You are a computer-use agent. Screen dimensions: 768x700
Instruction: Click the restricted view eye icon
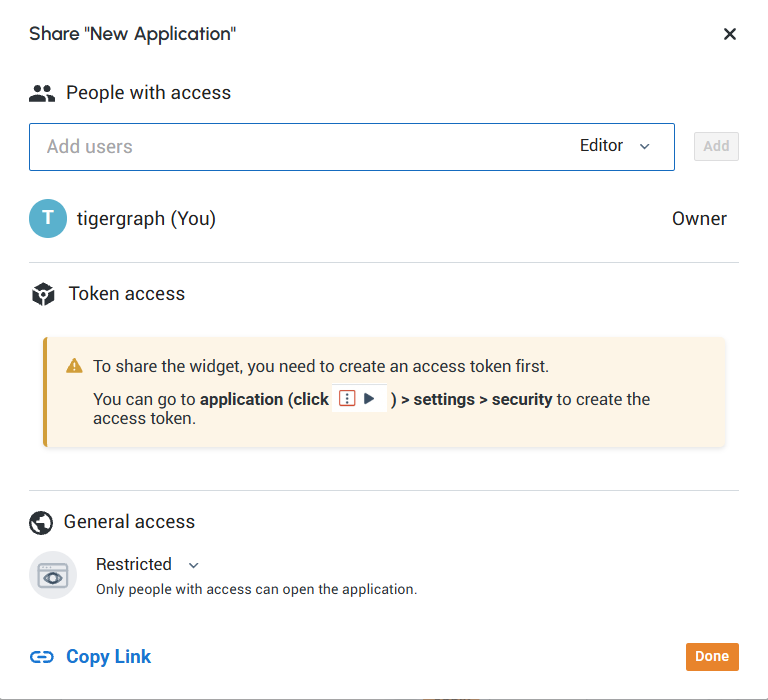tap(53, 575)
